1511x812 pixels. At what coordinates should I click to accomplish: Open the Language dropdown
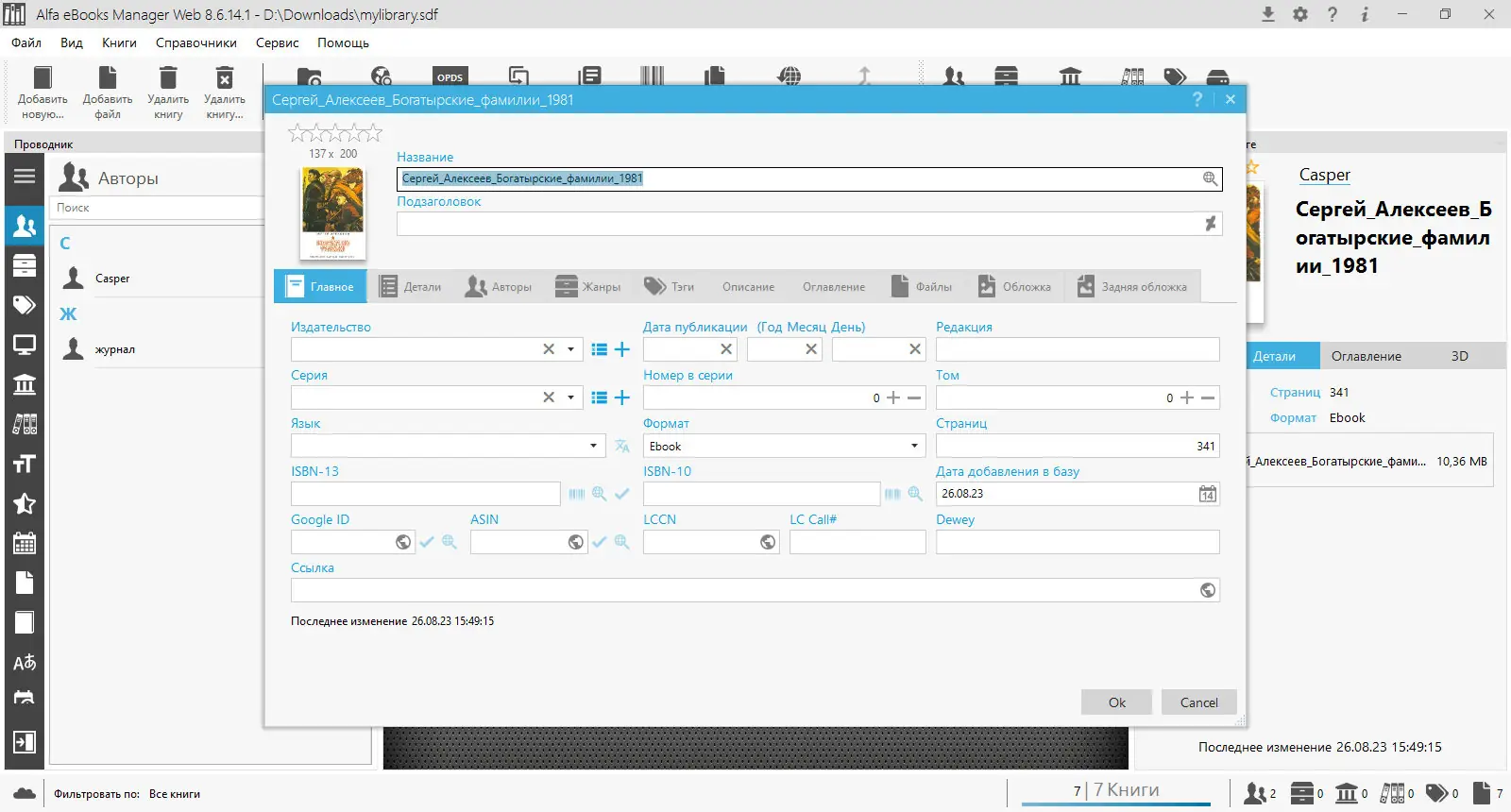click(593, 446)
